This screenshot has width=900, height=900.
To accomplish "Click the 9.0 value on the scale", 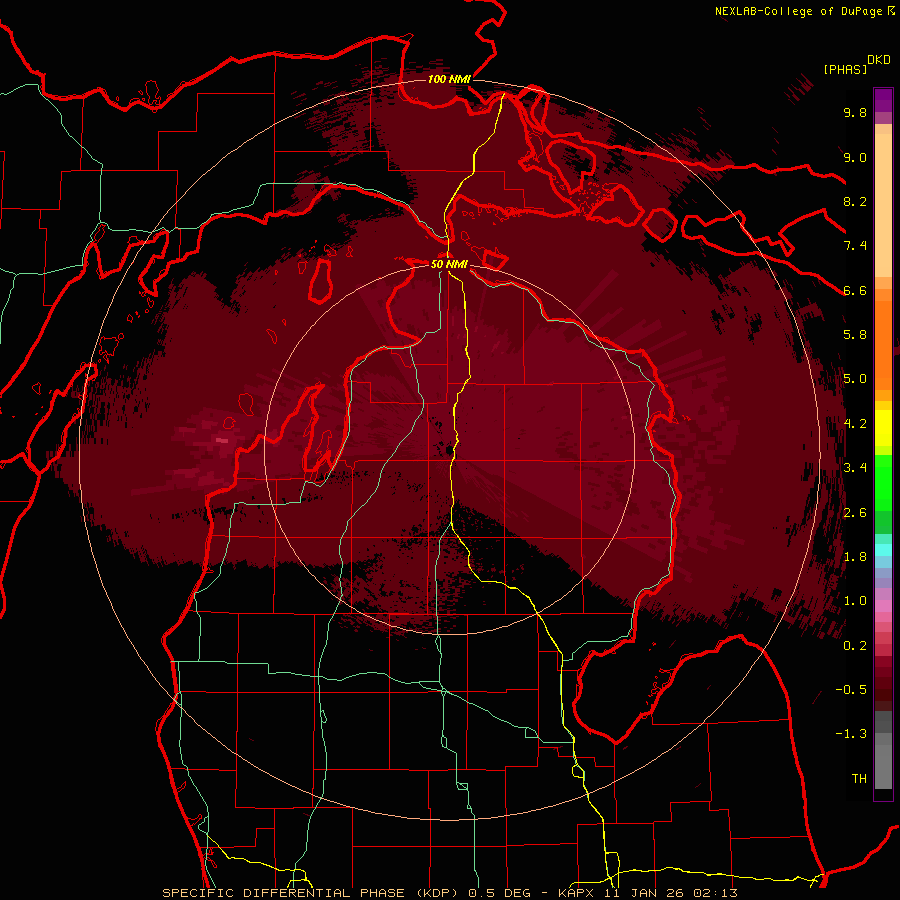I will click(x=855, y=157).
